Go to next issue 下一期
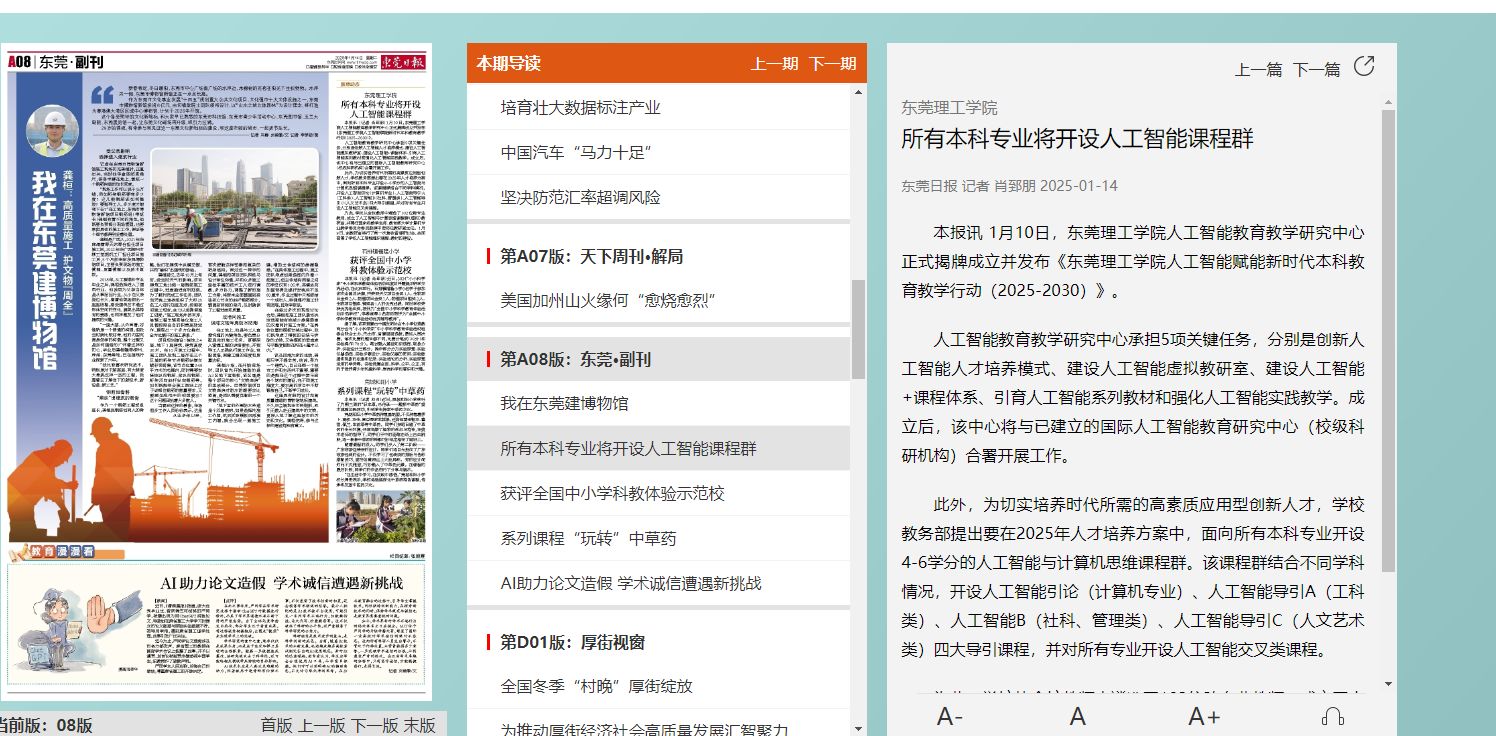The width and height of the screenshot is (1496, 736). [x=832, y=64]
